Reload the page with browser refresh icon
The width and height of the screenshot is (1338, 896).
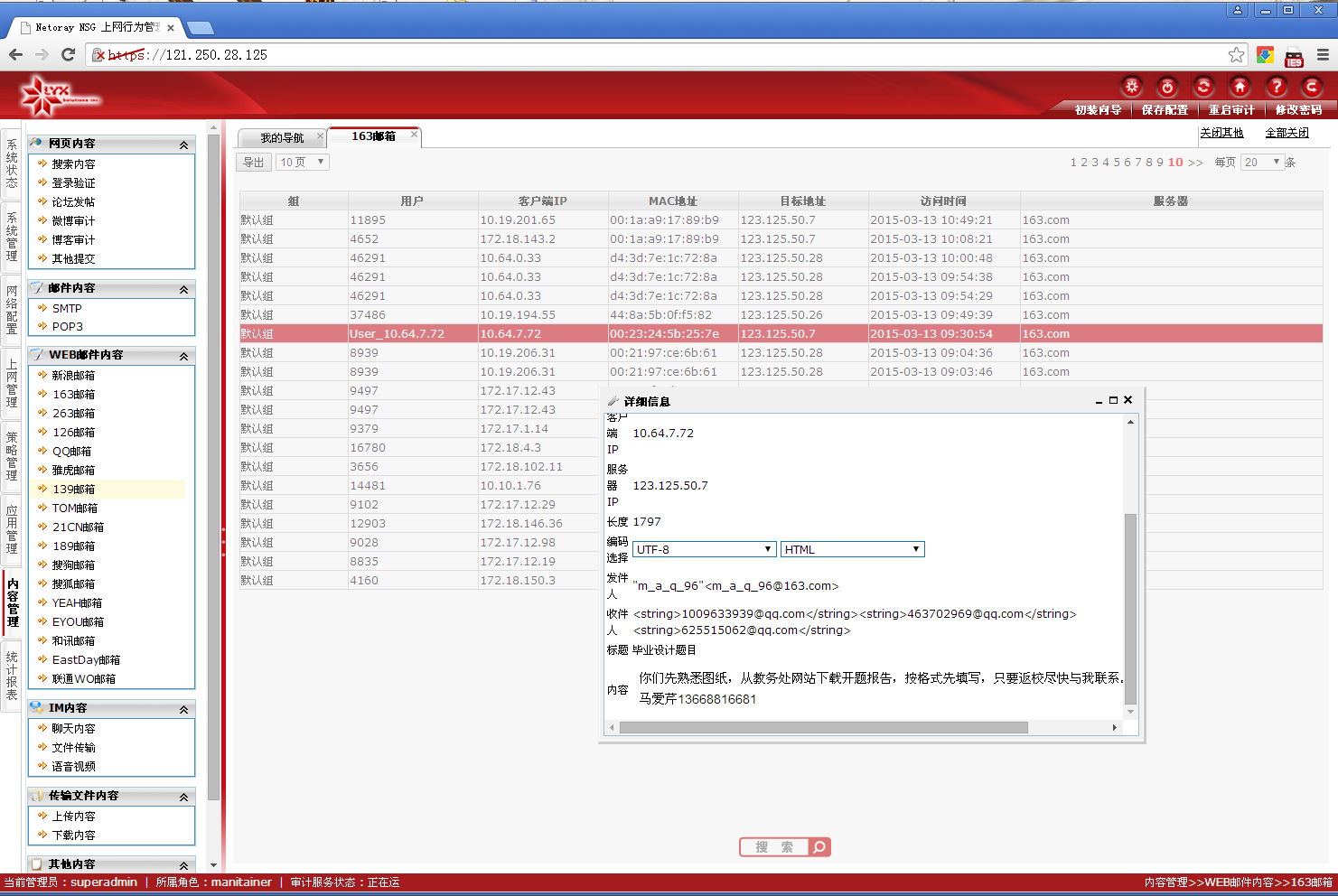[68, 54]
